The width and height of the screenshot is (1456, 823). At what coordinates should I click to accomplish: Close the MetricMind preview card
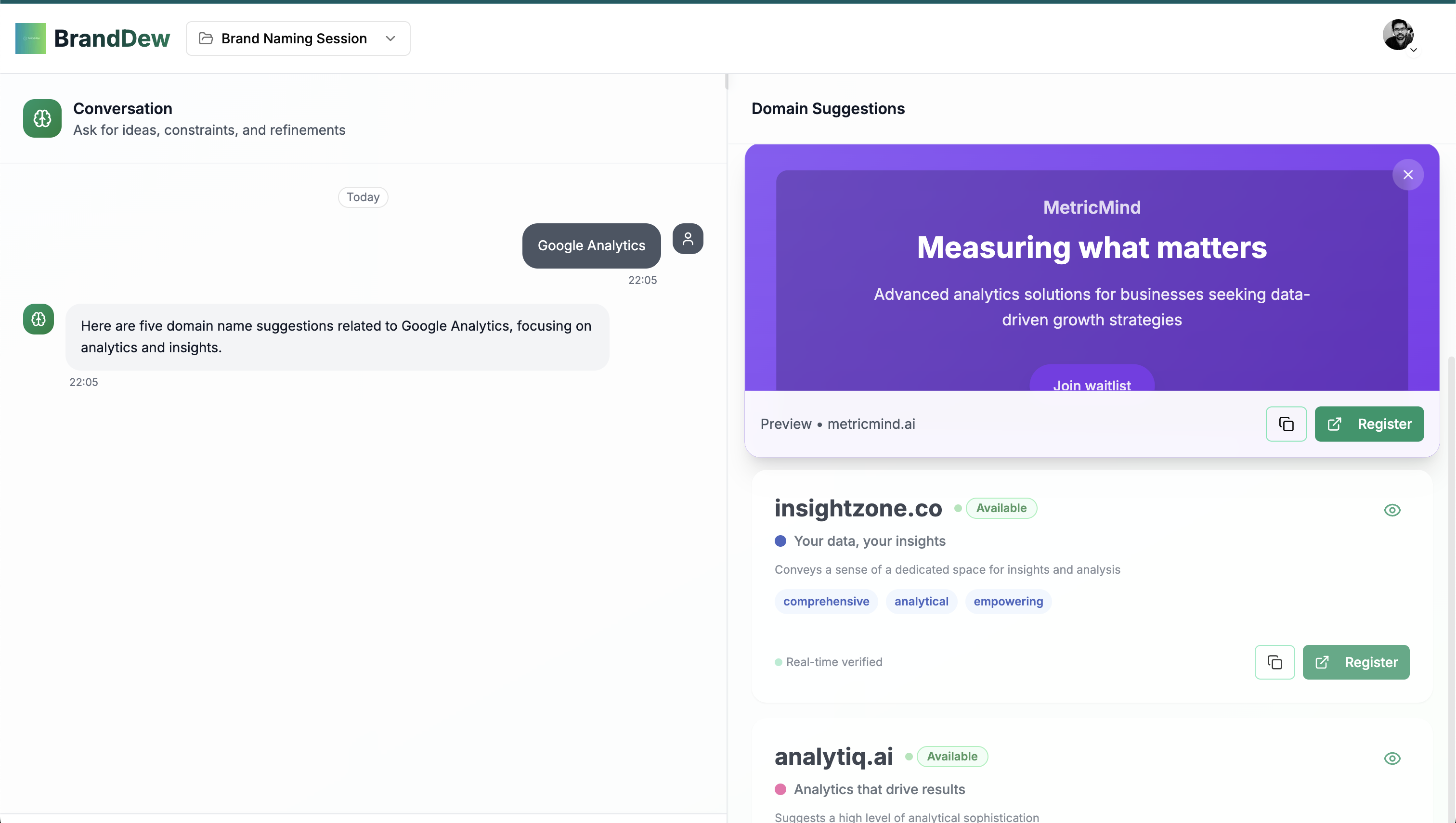tap(1407, 175)
